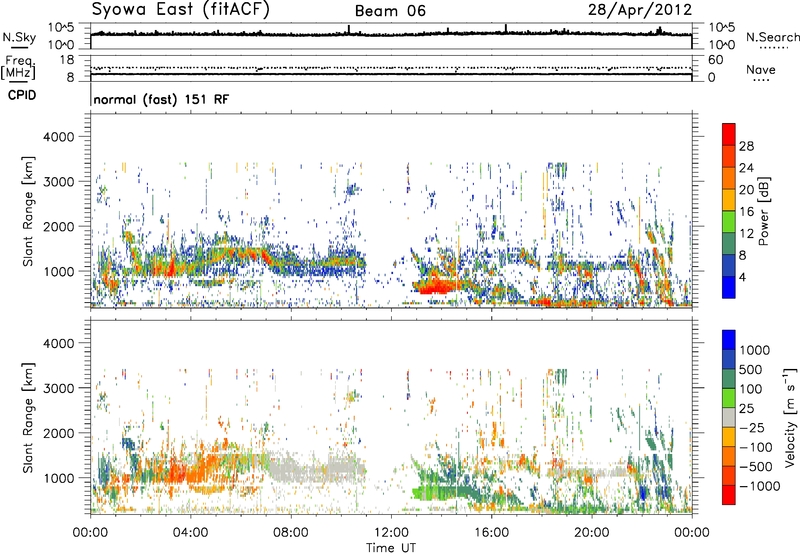Click the 'Velocity [m s-1]' colorbar title
This screenshot has height=554, width=800.
click(790, 417)
